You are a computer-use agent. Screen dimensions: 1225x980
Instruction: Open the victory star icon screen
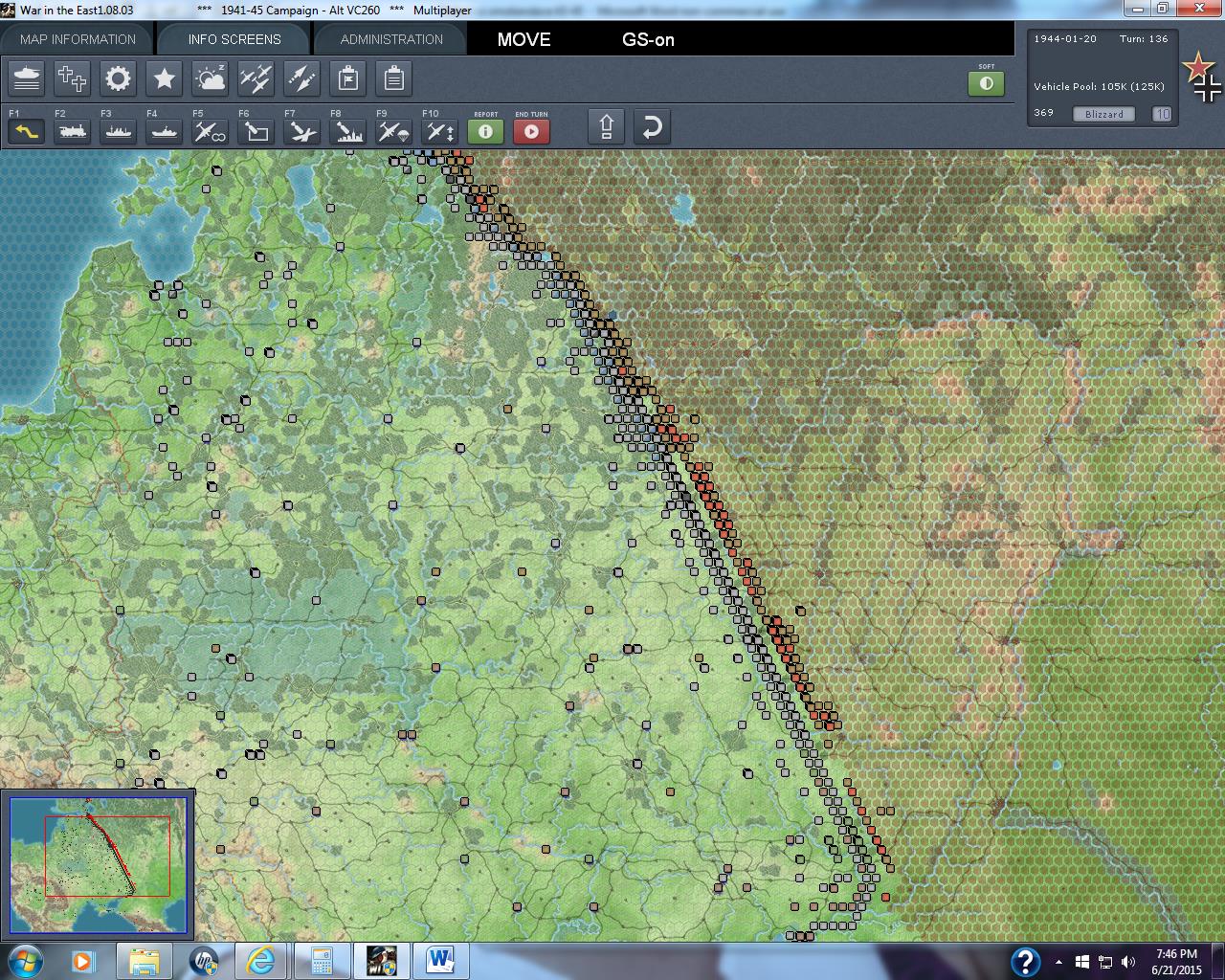(165, 78)
